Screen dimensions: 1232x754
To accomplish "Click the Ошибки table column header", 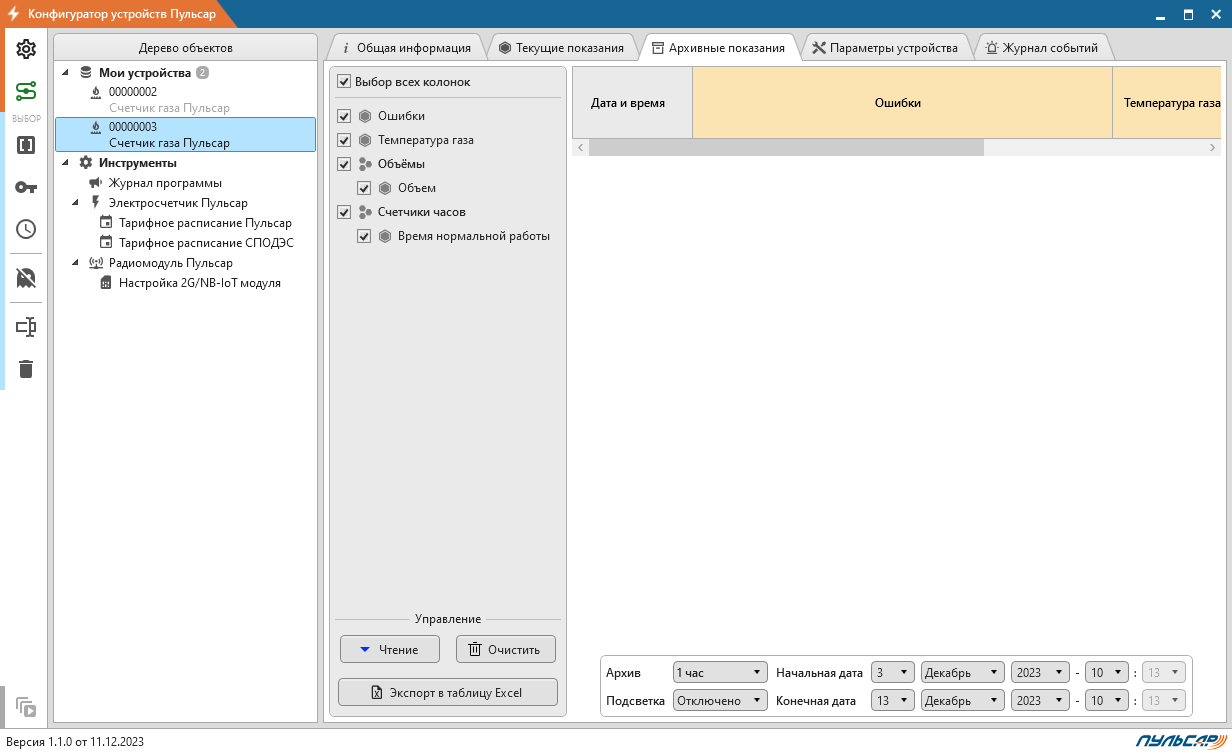I will click(902, 103).
